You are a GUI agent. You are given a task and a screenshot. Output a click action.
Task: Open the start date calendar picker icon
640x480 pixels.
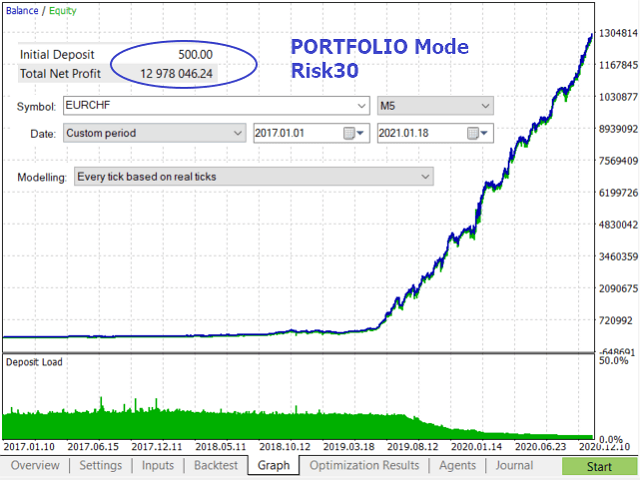tap(353, 133)
